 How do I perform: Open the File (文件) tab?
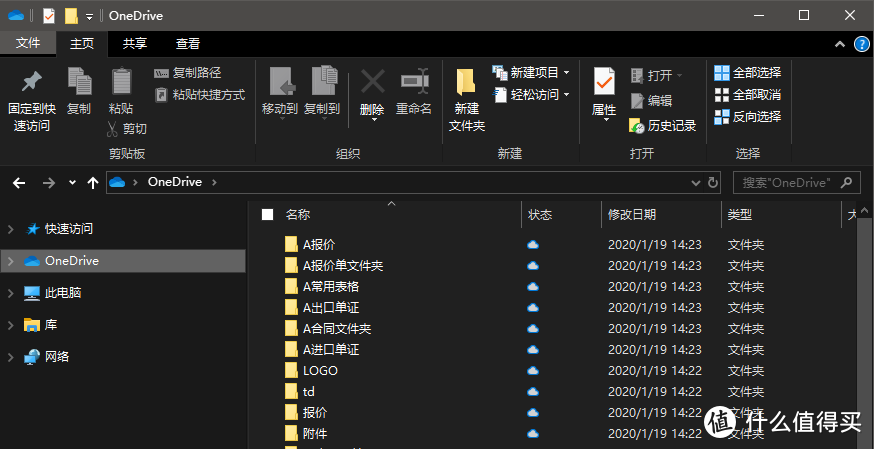pos(28,43)
